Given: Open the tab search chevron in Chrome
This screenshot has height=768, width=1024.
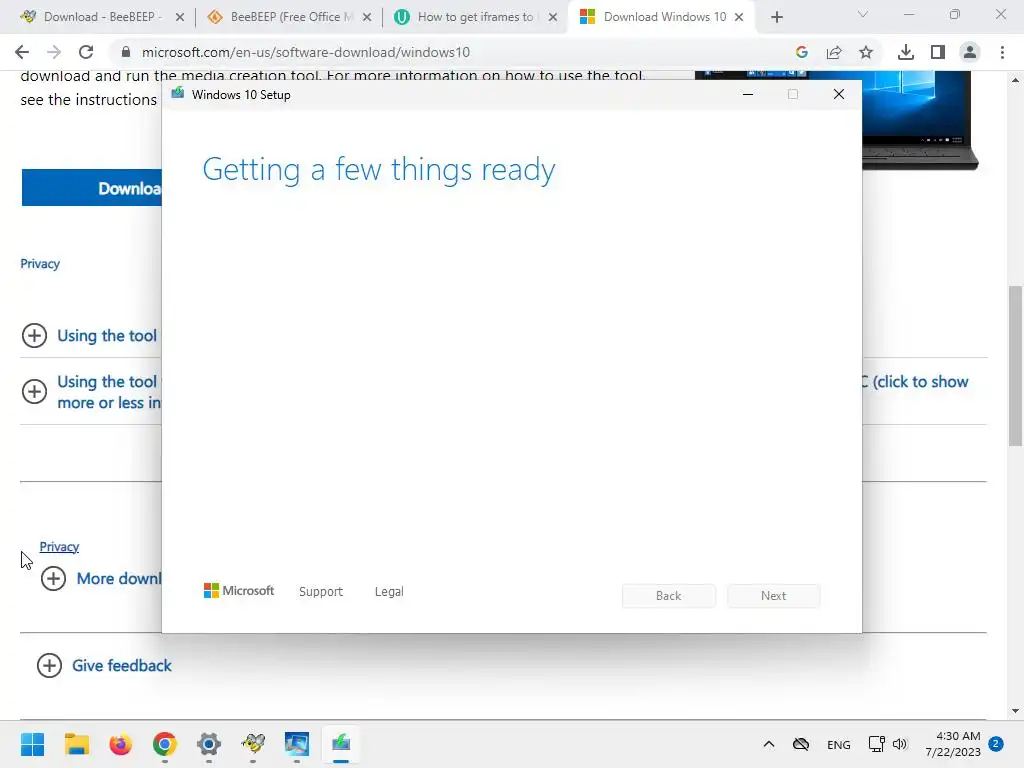Looking at the screenshot, I should (863, 14).
